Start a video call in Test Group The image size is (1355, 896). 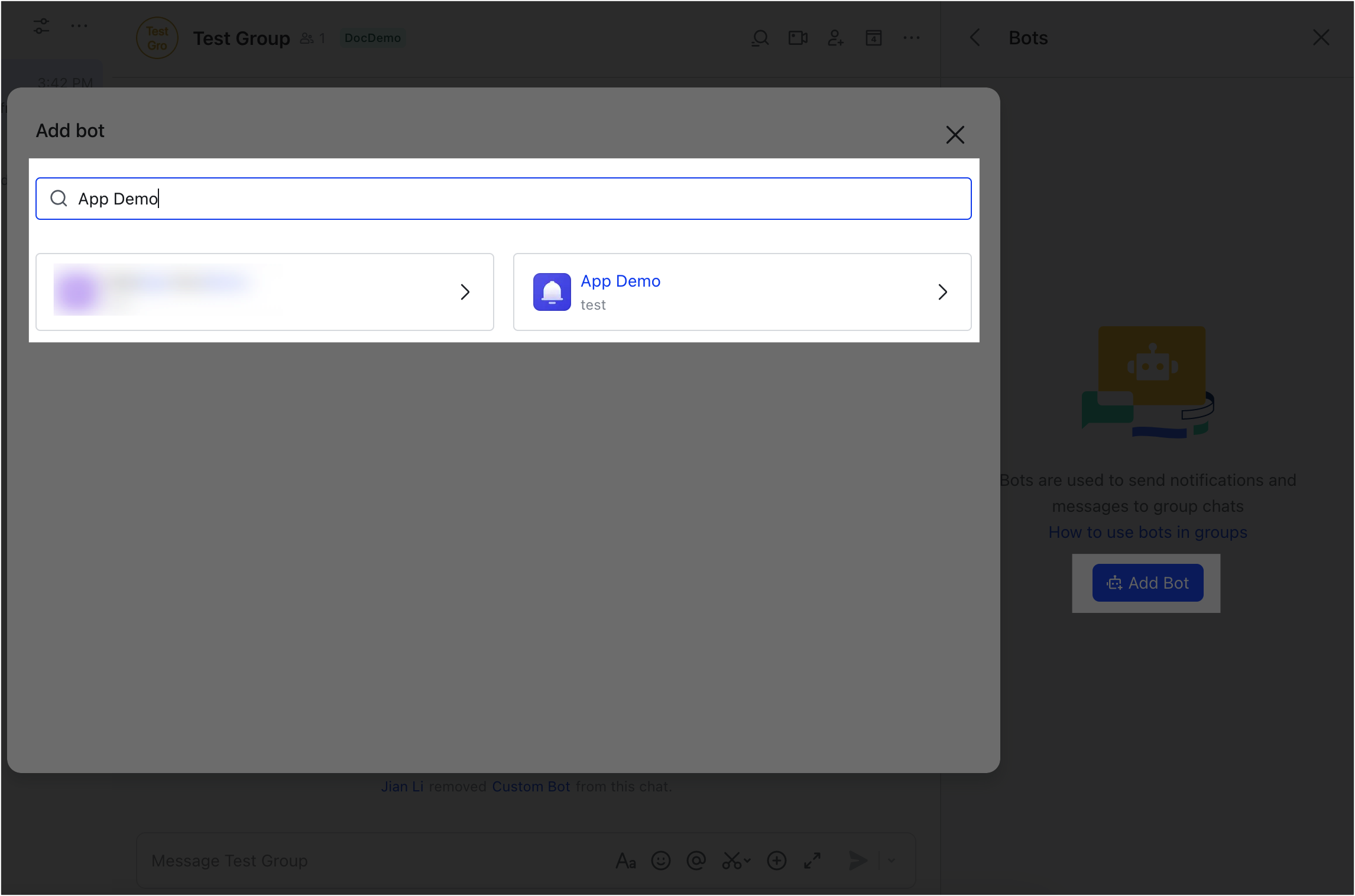[798, 38]
